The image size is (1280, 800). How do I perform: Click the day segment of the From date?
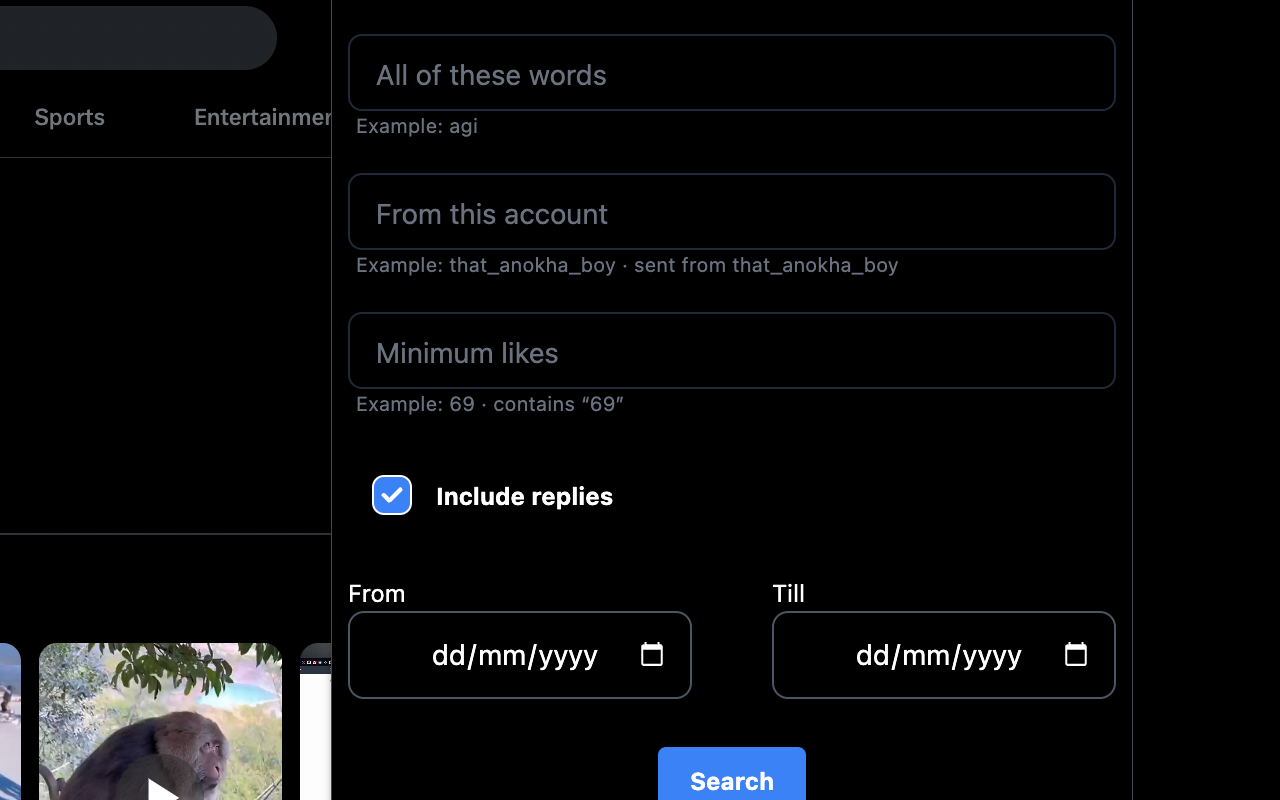[446, 655]
